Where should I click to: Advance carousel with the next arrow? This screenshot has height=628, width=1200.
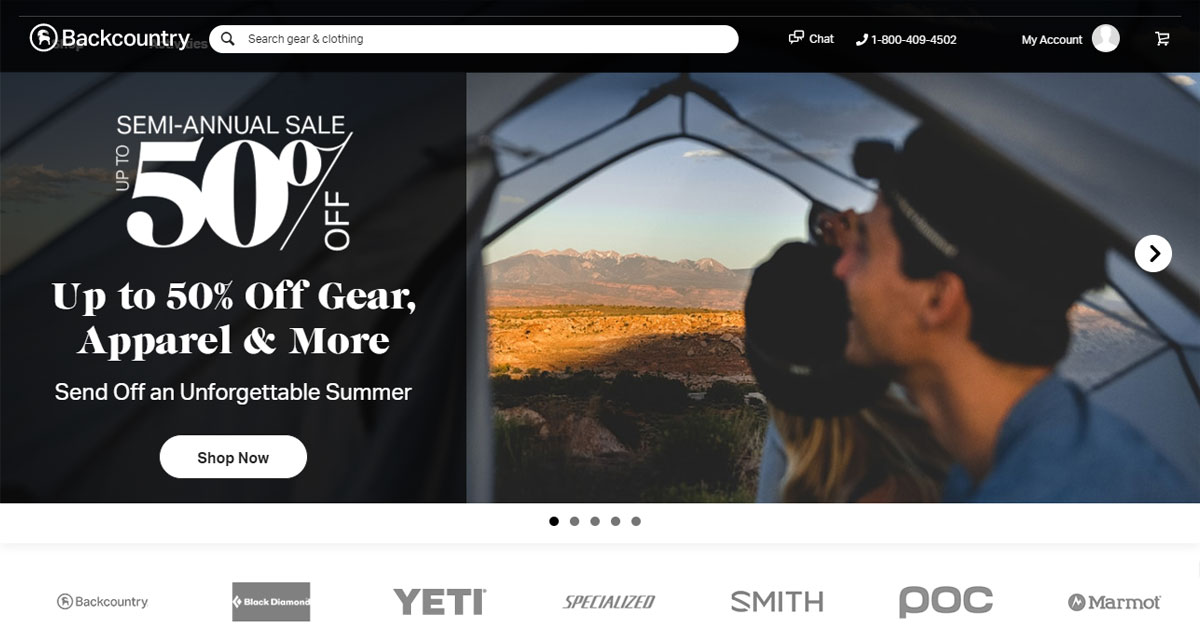1153,253
